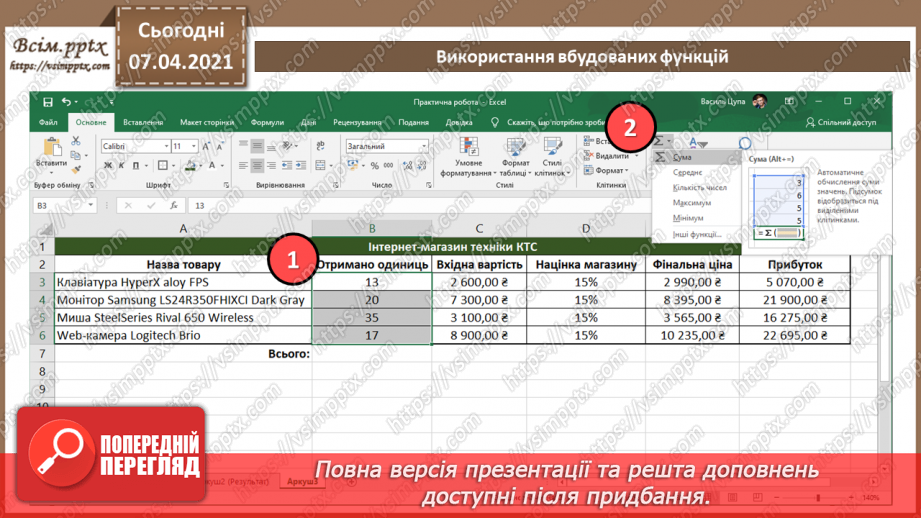
Task: Click the Paste (Вставити) clipboard icon
Action: click(x=52, y=147)
